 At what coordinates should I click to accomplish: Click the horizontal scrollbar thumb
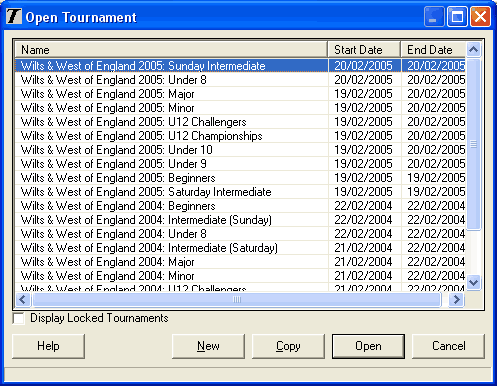(x=237, y=300)
